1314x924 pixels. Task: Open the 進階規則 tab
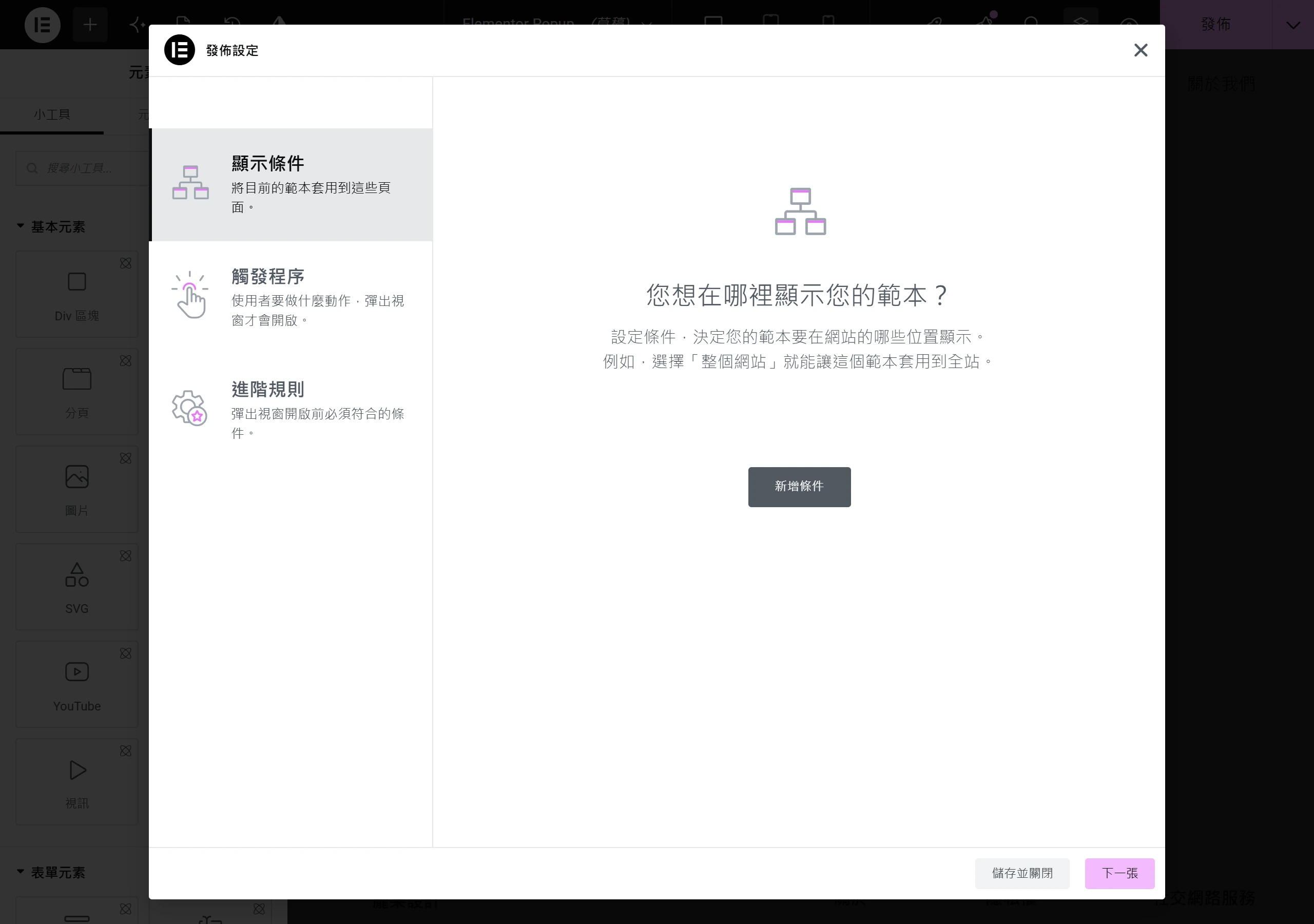pyautogui.click(x=291, y=410)
